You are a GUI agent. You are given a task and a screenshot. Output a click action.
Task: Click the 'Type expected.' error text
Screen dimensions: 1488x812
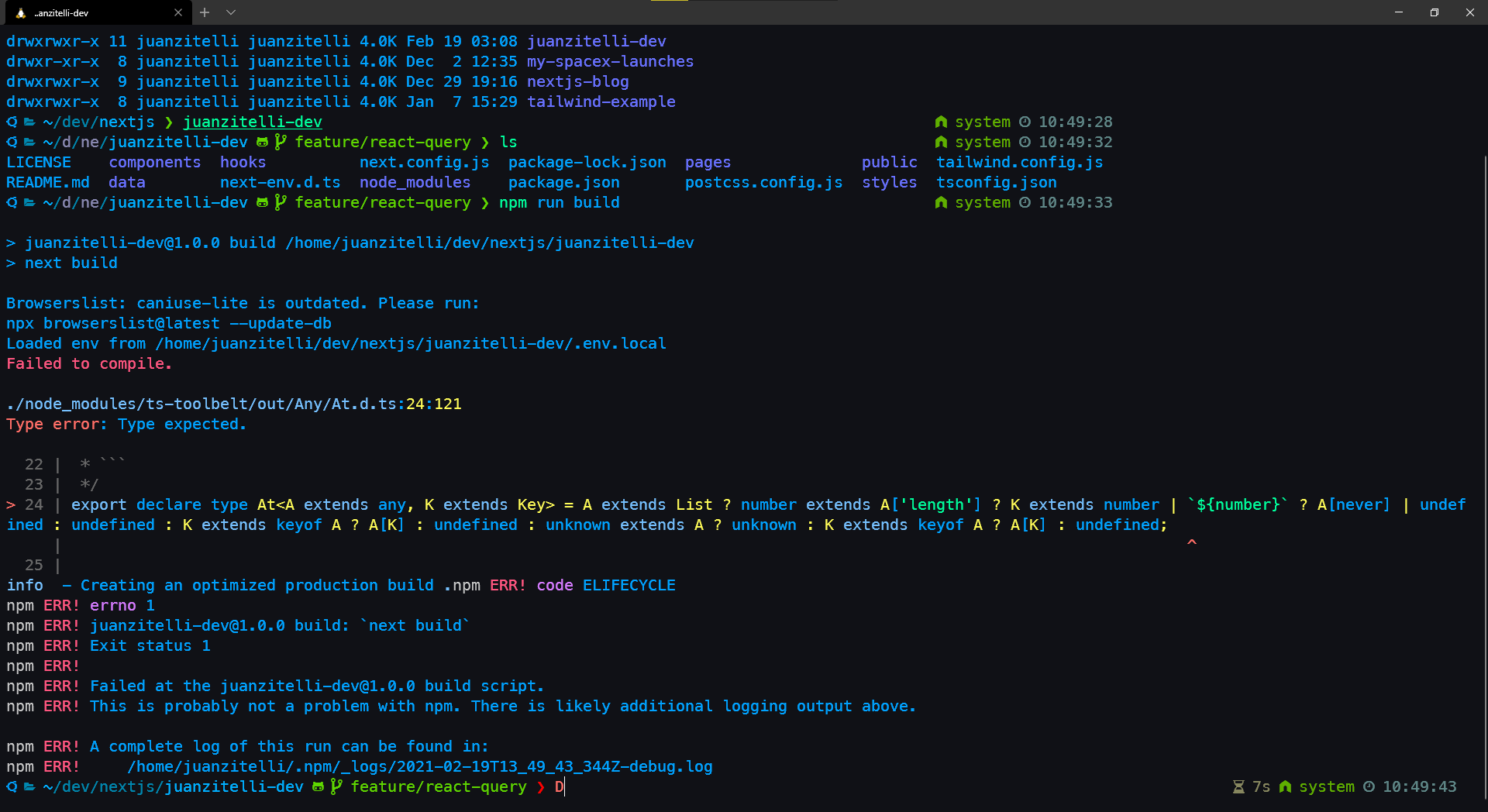(x=182, y=424)
